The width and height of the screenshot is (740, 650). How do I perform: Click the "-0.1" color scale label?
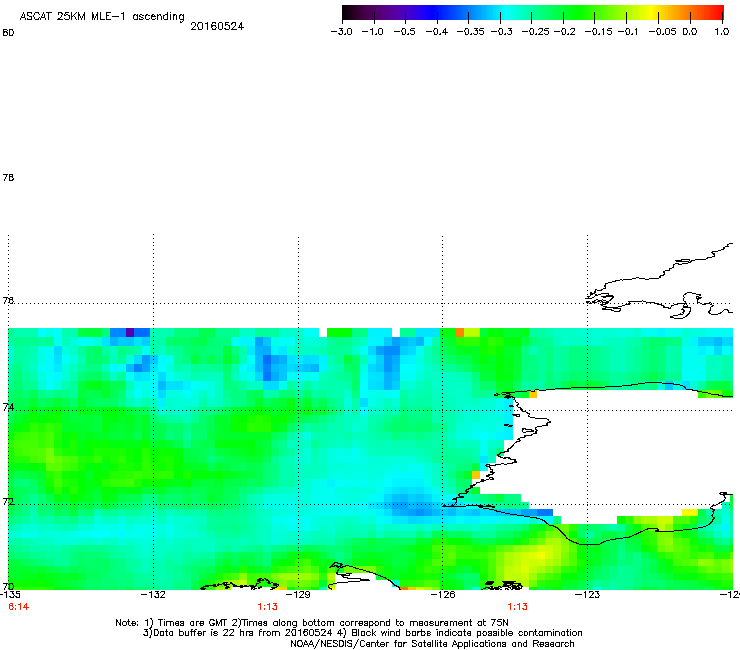coord(628,32)
